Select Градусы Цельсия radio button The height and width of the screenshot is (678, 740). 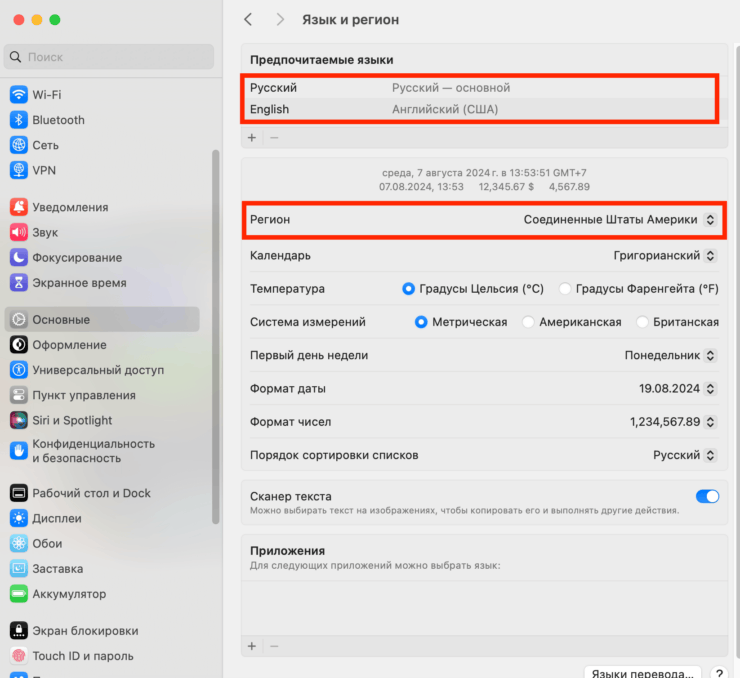tap(408, 288)
